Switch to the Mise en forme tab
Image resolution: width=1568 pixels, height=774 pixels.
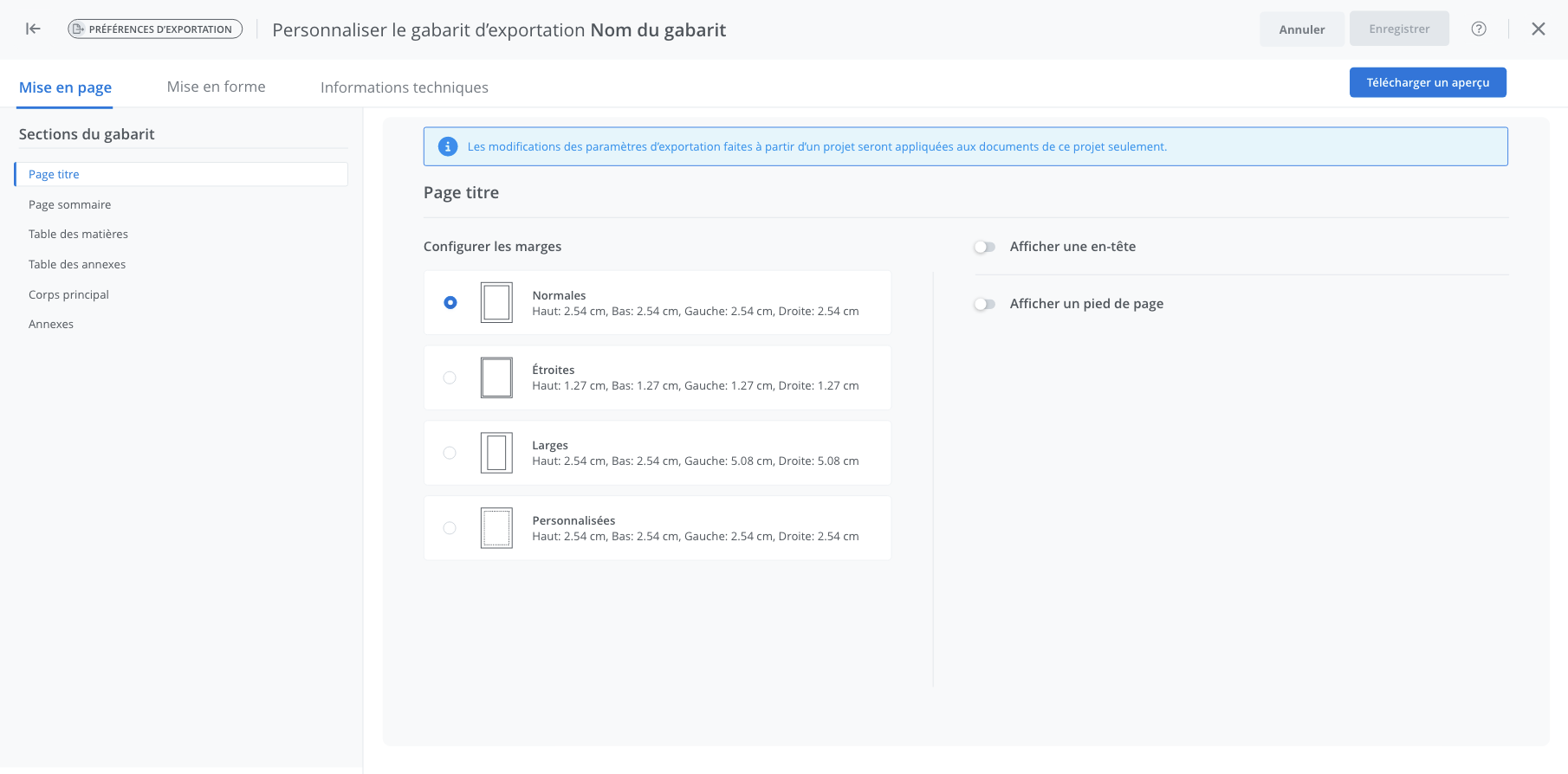point(216,87)
